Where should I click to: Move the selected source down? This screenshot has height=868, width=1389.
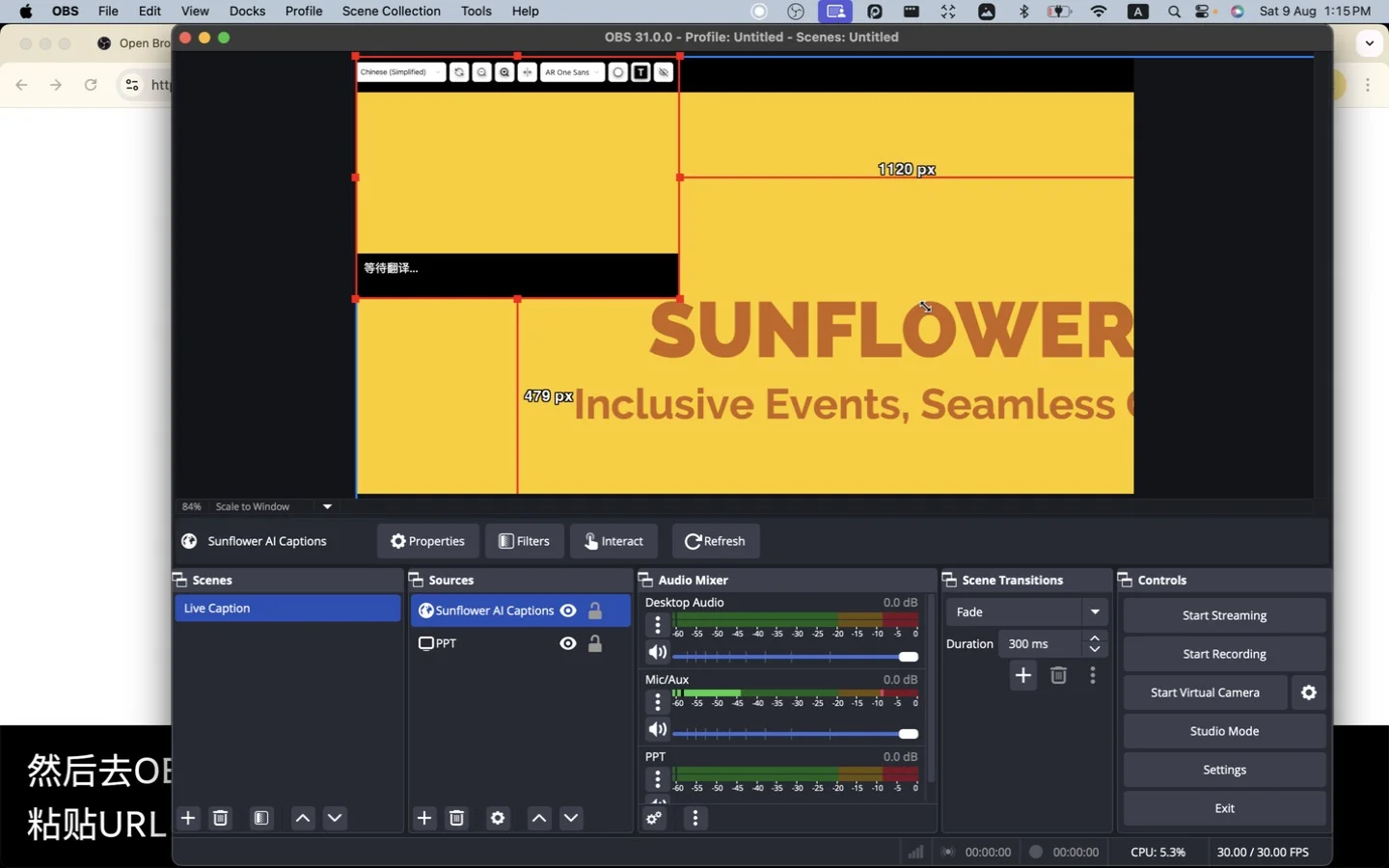[x=571, y=818]
